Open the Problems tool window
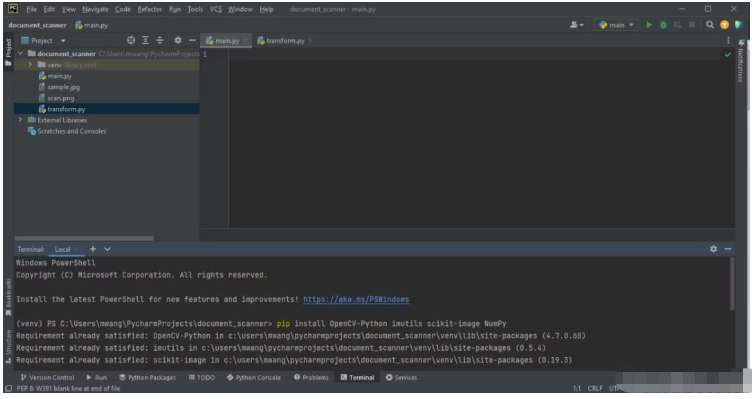Image resolution: width=752 pixels, height=399 pixels. pyautogui.click(x=311, y=377)
